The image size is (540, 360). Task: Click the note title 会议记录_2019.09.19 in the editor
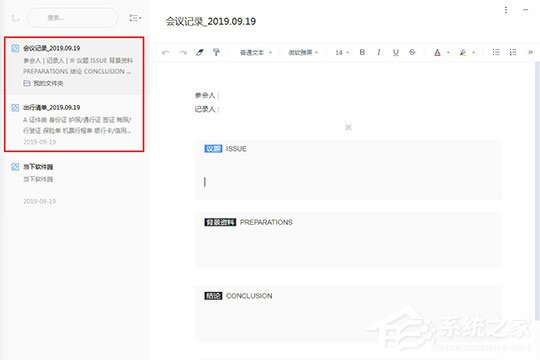pyautogui.click(x=210, y=21)
